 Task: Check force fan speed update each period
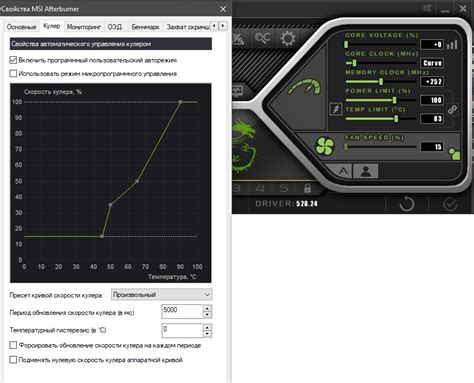pos(13,345)
